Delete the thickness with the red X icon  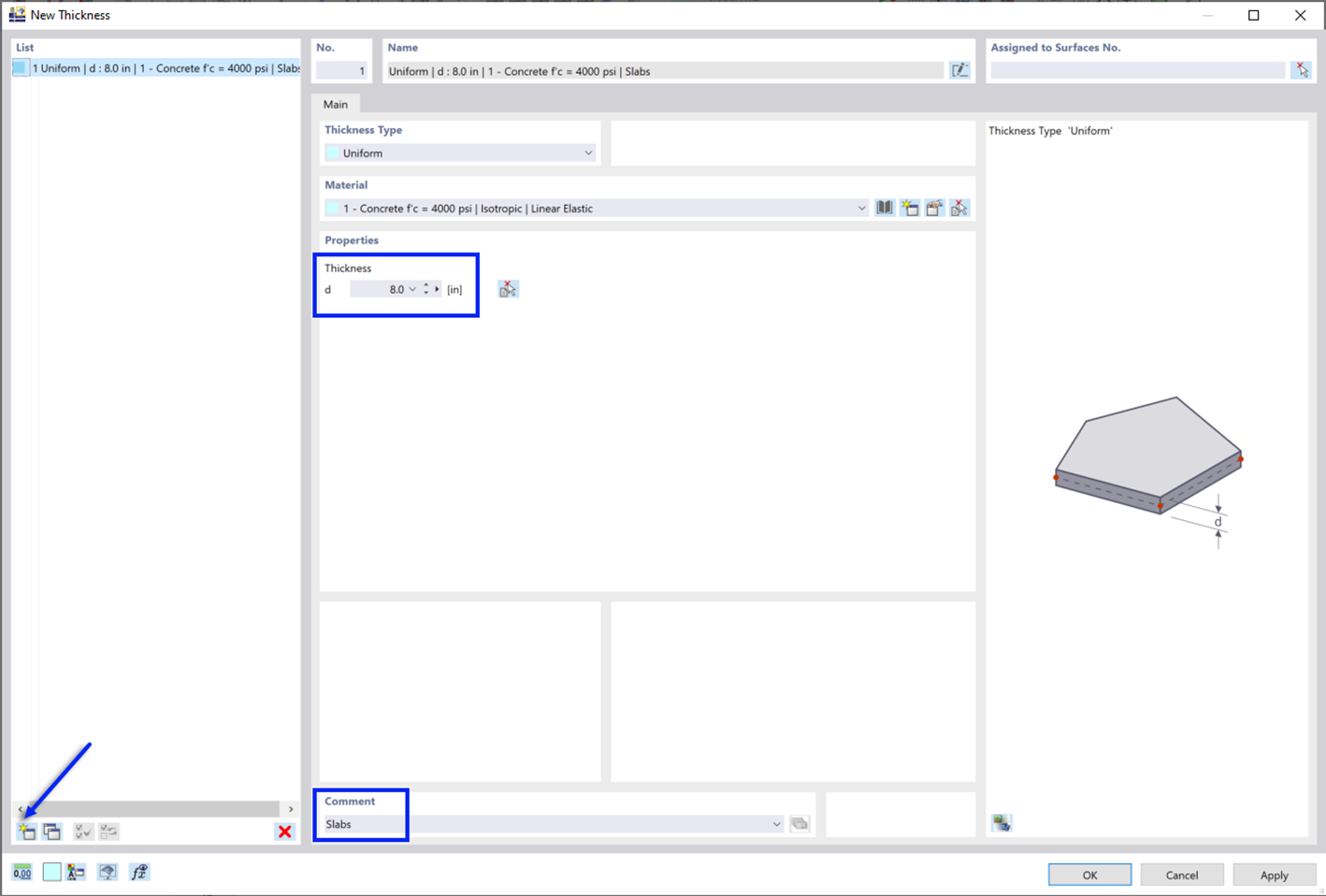(x=284, y=831)
